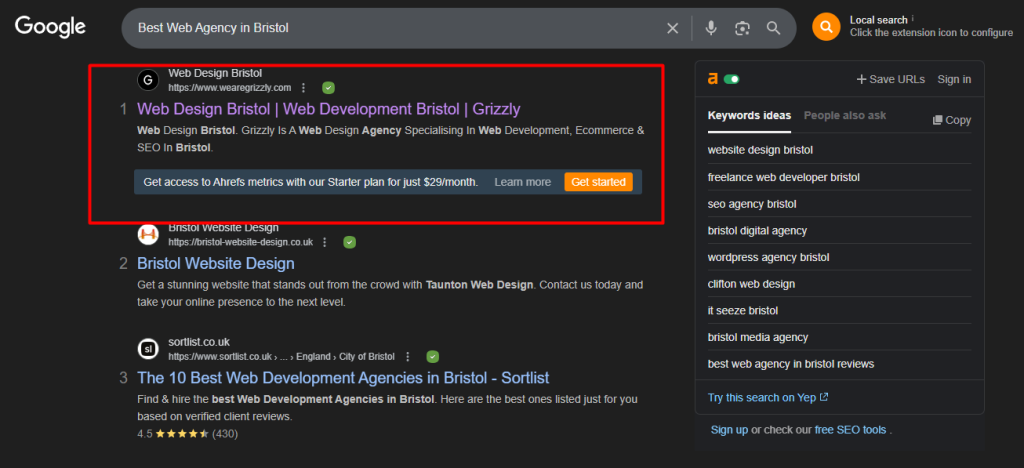Viewport: 1024px width, 468px height.
Task: Toggle the green Ahrefs toolbar switch off
Action: click(x=733, y=79)
